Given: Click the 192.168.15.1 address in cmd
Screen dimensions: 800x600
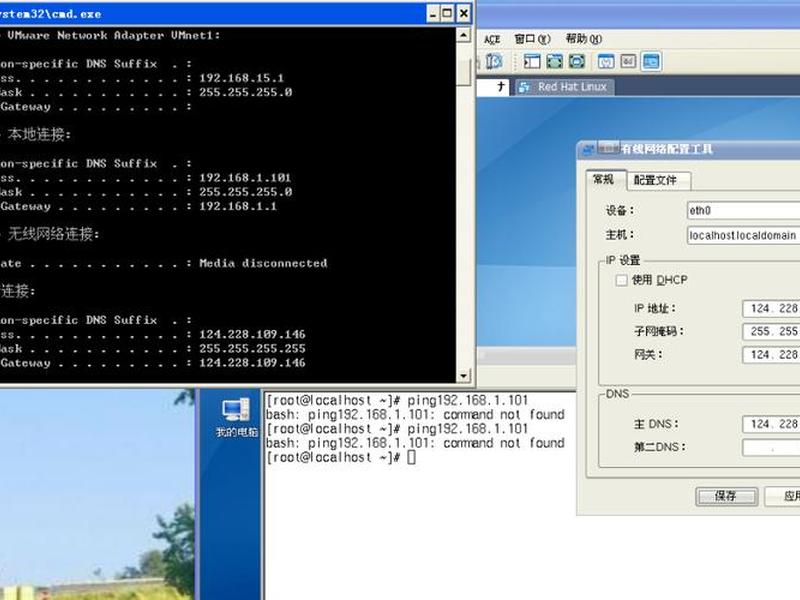Looking at the screenshot, I should 241,78.
